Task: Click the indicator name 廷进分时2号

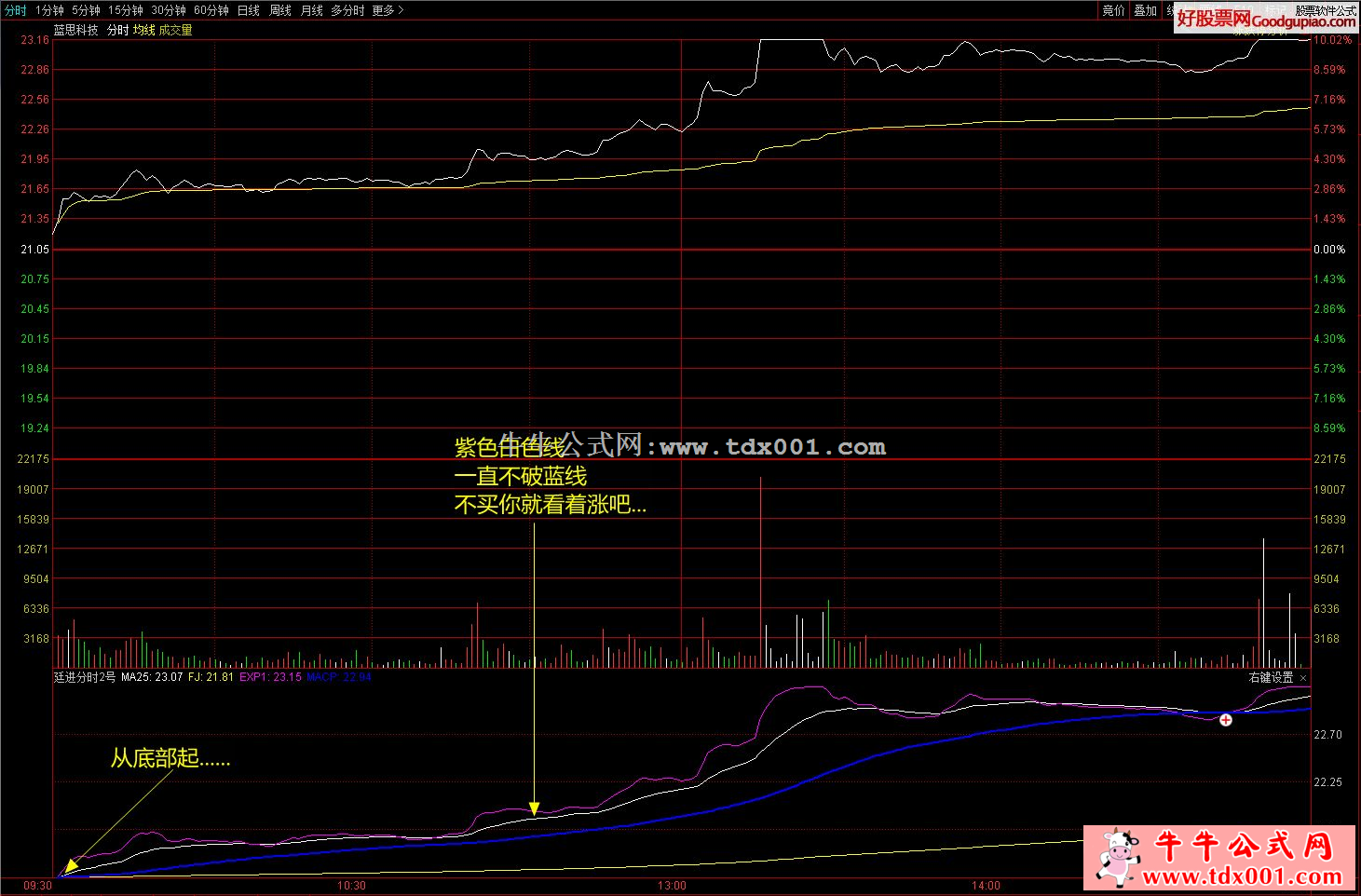Action: (85, 677)
